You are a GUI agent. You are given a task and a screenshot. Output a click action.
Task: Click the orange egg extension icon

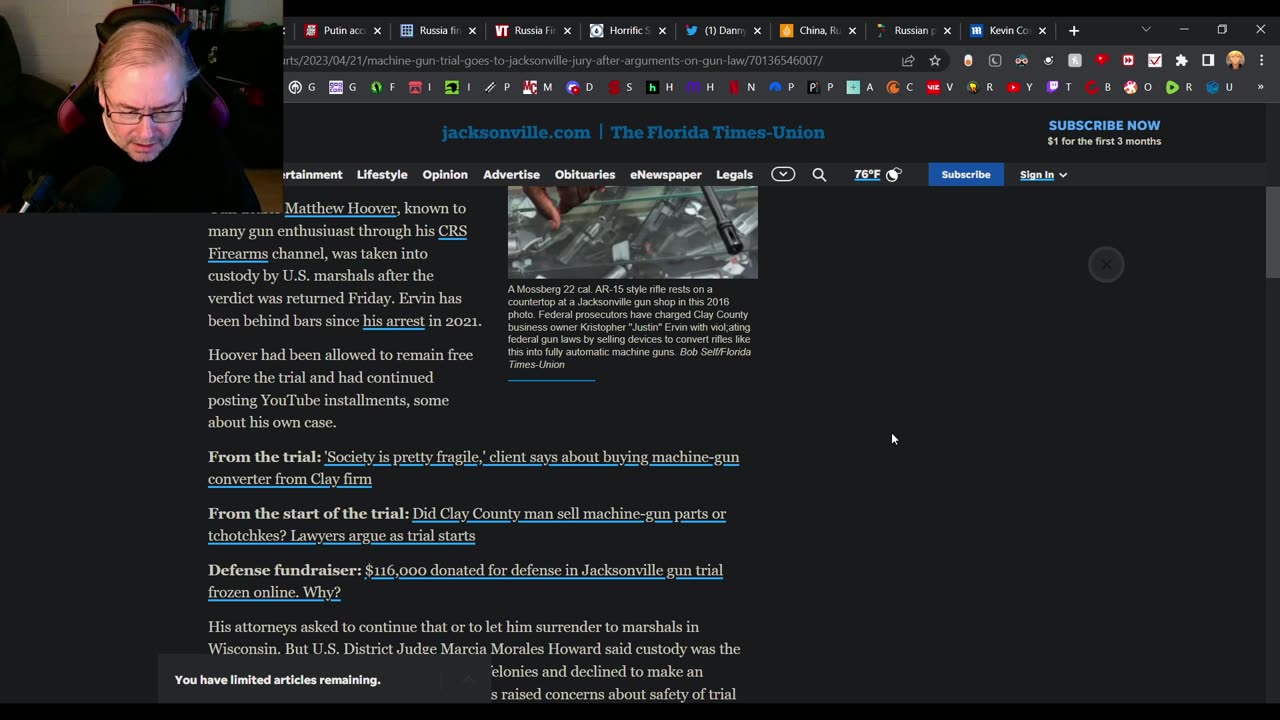(968, 60)
